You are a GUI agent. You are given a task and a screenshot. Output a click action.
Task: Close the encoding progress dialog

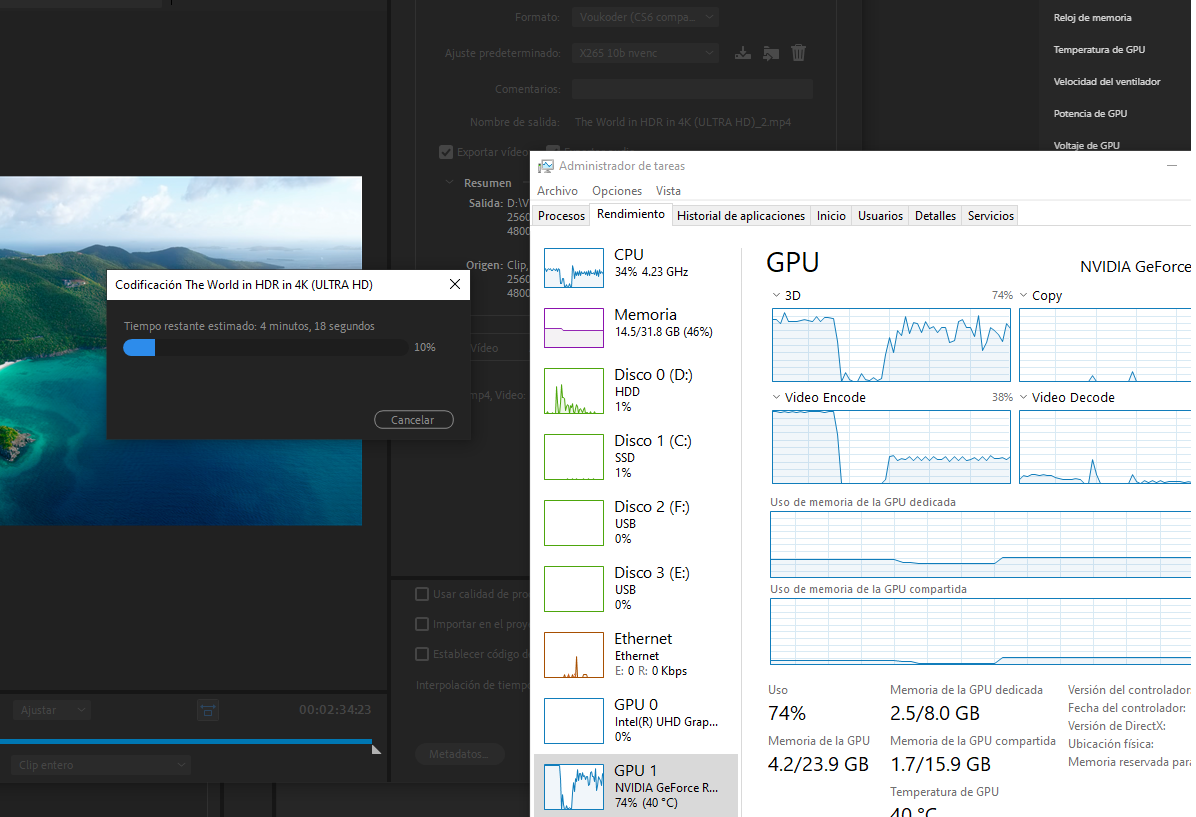pos(455,285)
